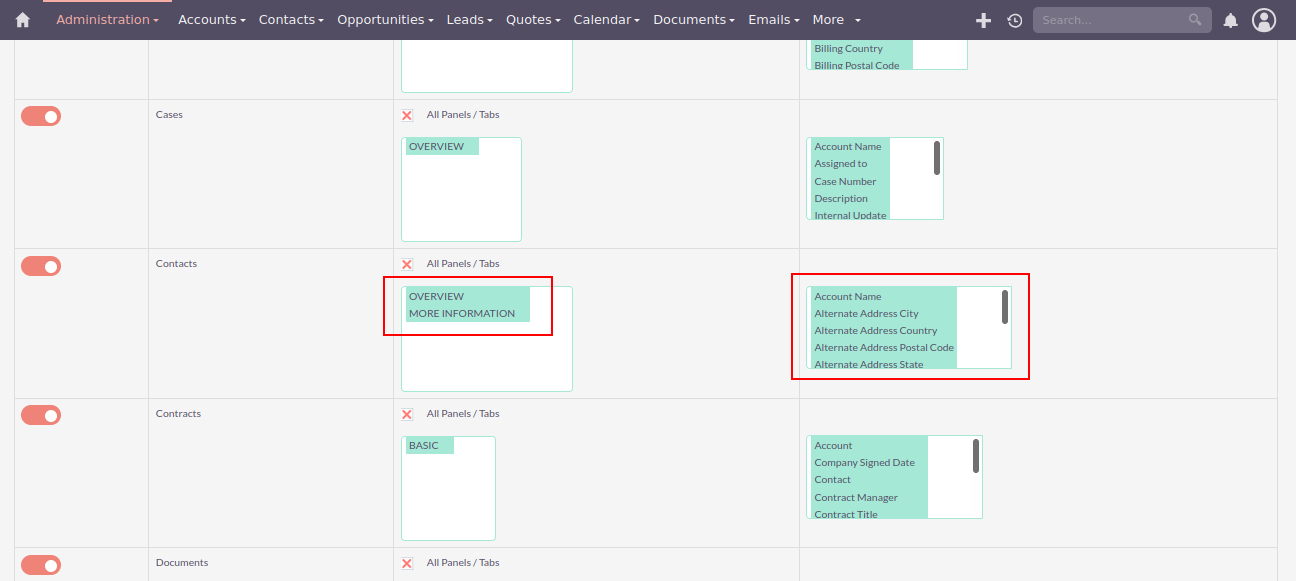Click scrollbar of the Contracts fields list
Screen dimensions: 1296x581
[x=976, y=456]
